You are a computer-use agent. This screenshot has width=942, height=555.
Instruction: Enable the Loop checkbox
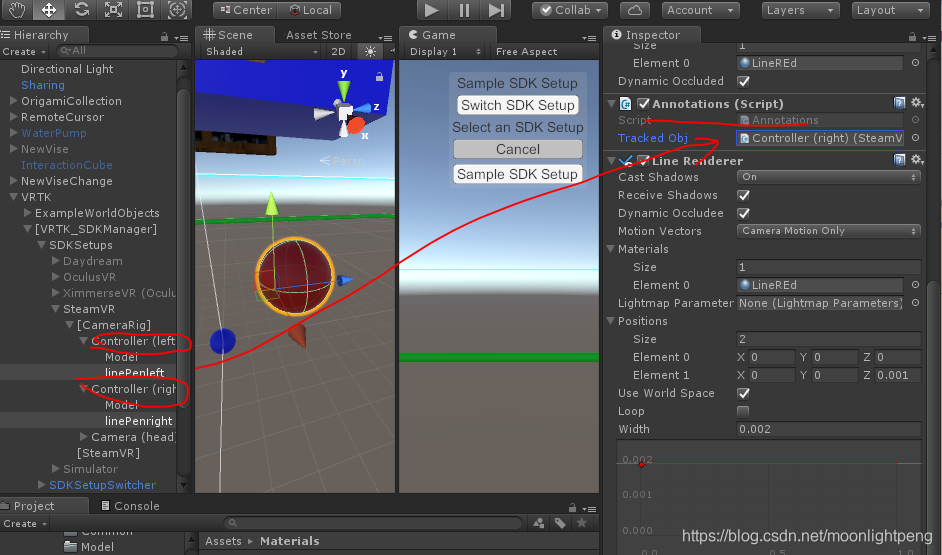[x=743, y=411]
